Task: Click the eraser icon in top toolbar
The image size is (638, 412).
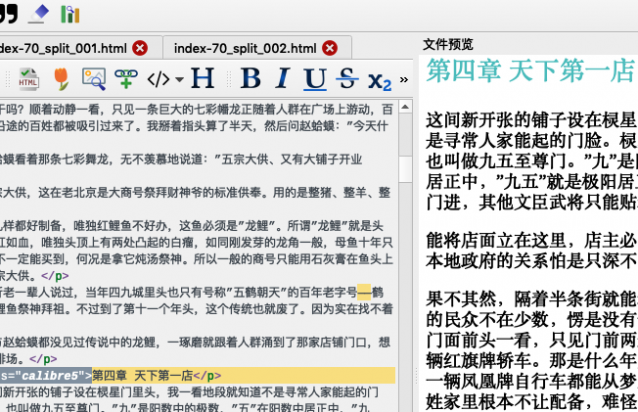Action: click(x=39, y=13)
